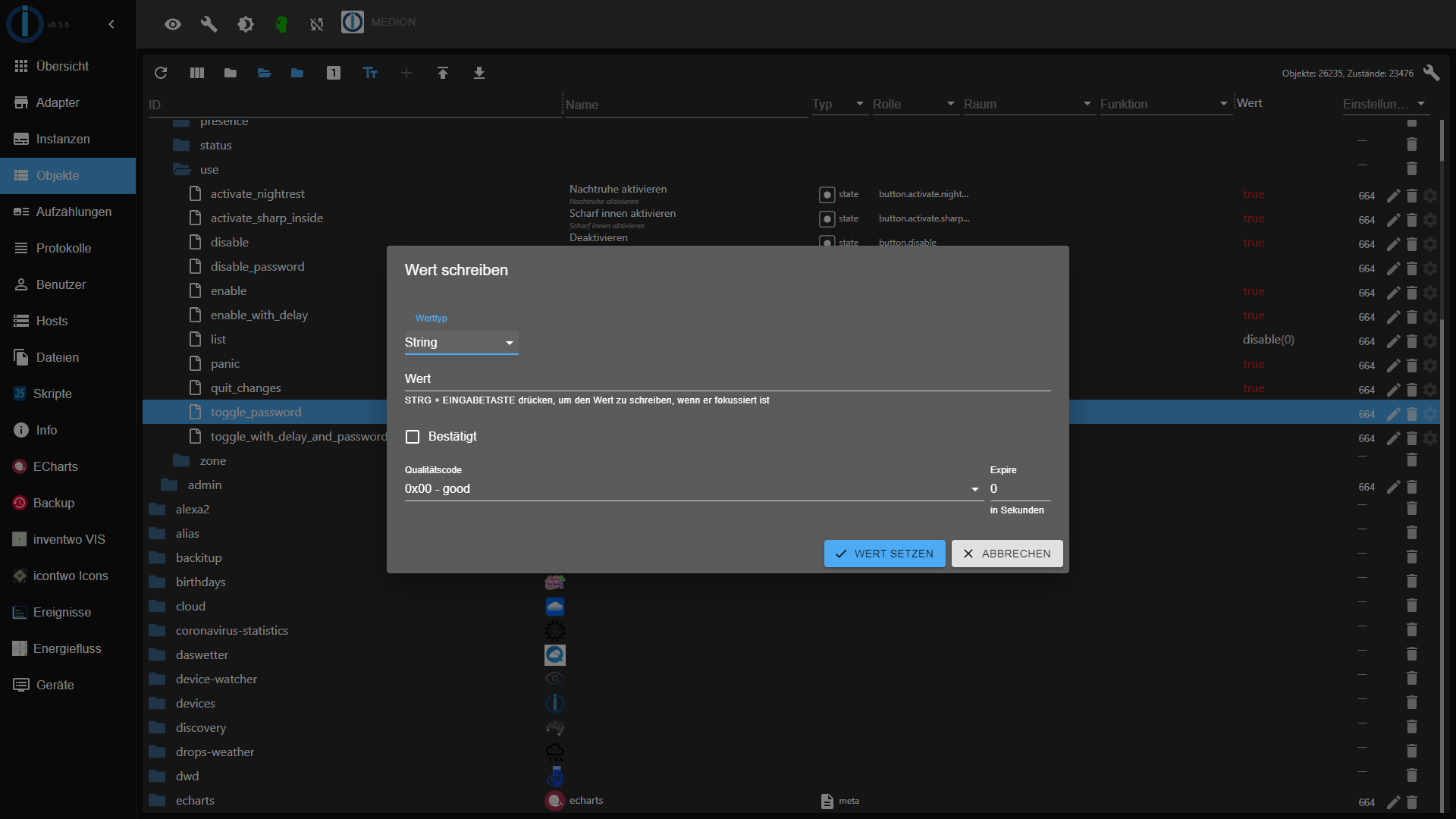Click the Name filter field
The image size is (1456, 819).
click(x=686, y=105)
